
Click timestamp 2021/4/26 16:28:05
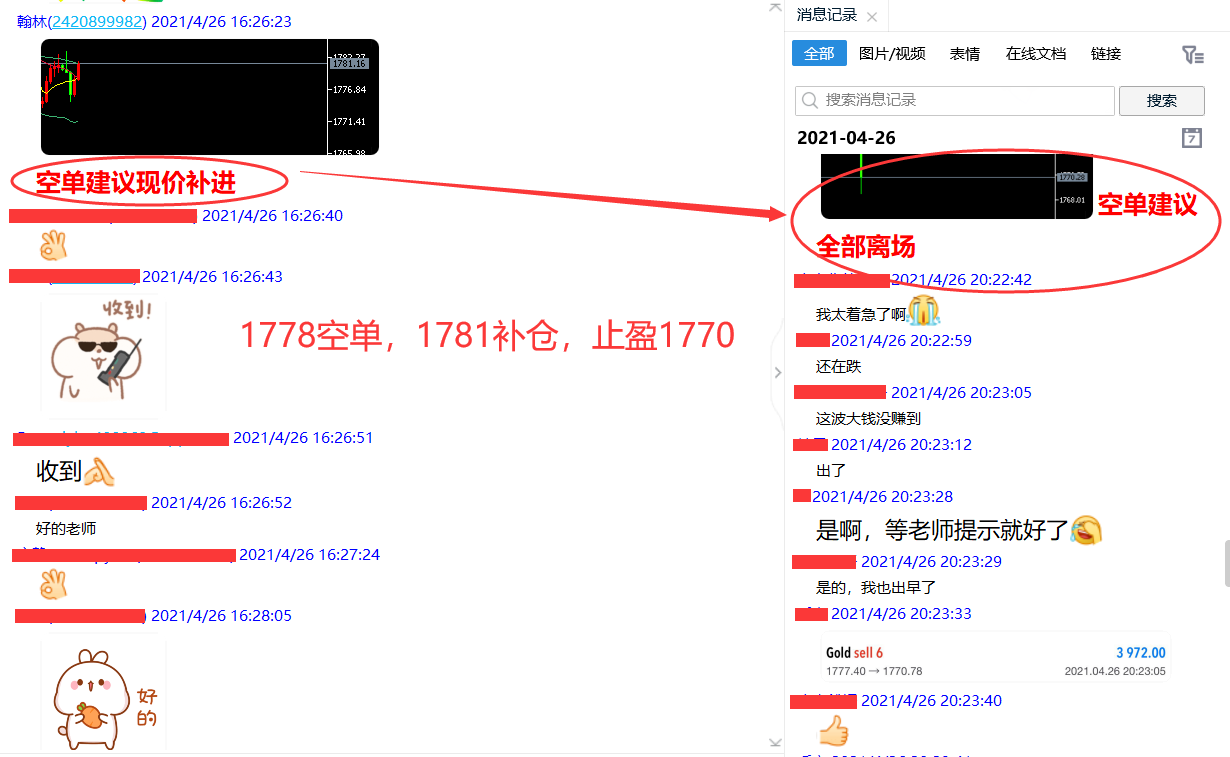click(221, 615)
